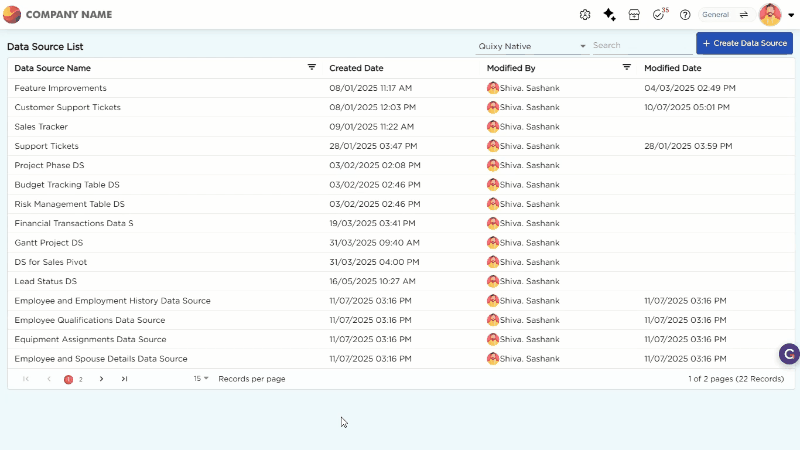The height and width of the screenshot is (450, 800).
Task: Open the store marketplace icon
Action: (x=634, y=15)
